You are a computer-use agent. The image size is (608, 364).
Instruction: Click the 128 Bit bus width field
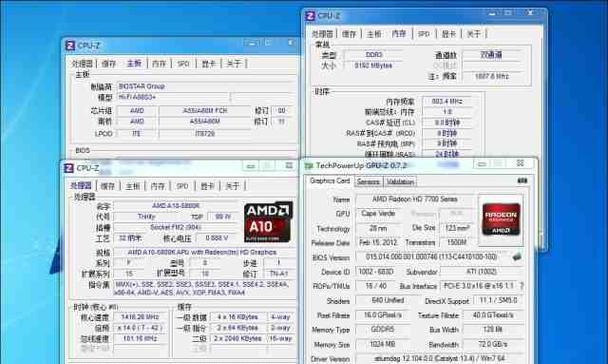(x=493, y=329)
